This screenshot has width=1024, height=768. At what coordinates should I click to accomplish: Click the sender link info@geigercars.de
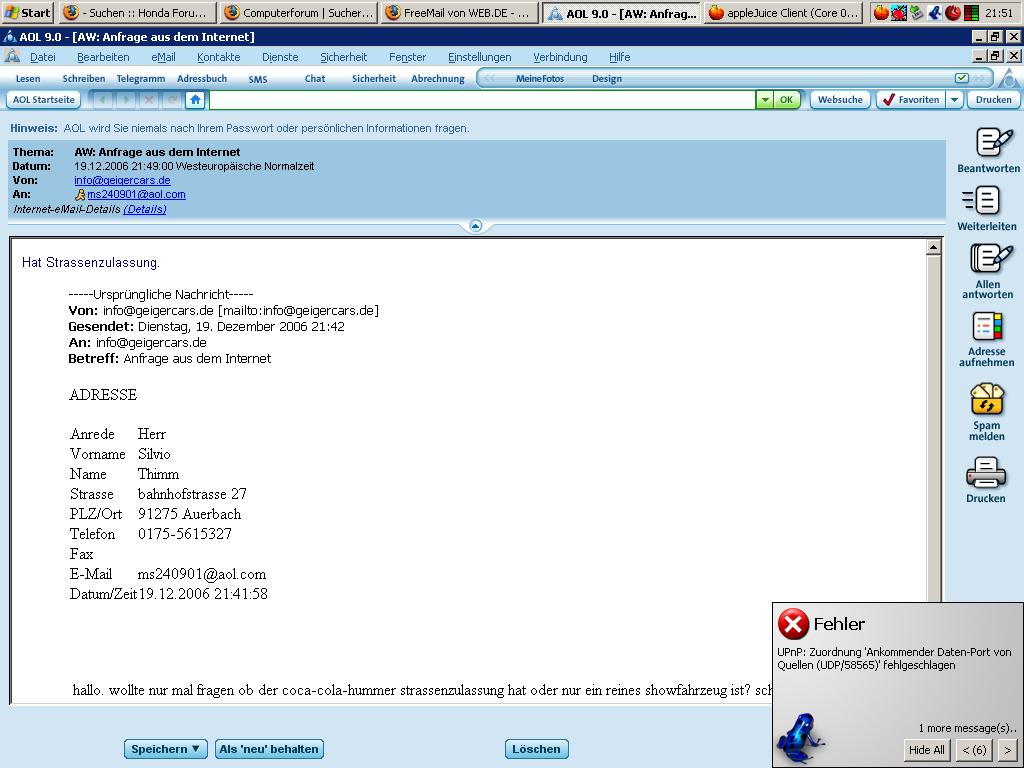[122, 180]
